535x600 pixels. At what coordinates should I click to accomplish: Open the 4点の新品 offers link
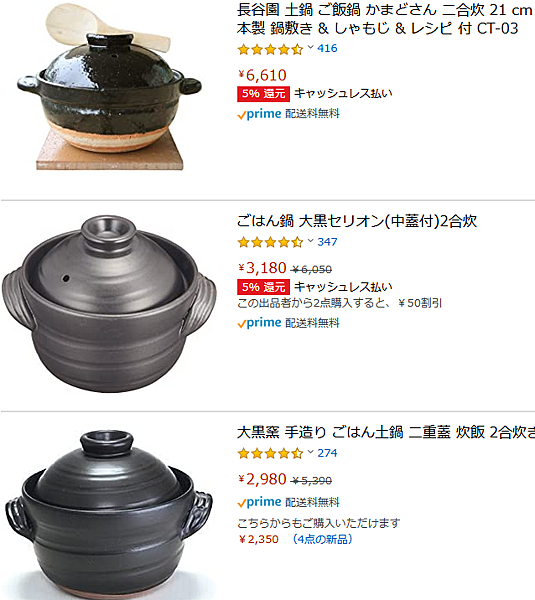322,539
